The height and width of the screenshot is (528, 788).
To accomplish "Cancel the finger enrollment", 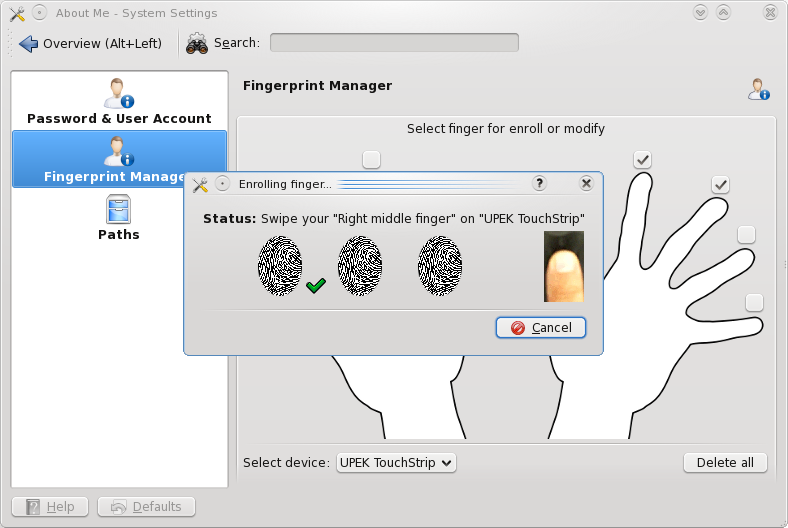I will tap(541, 328).
